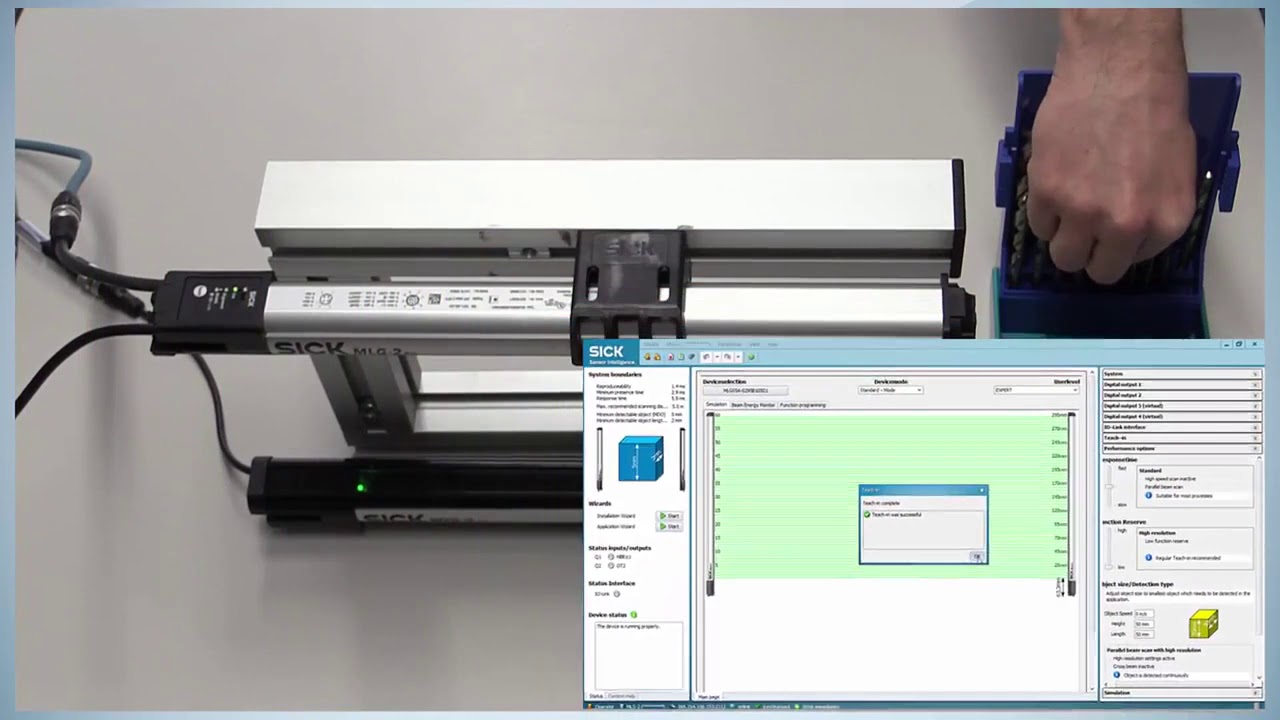Image resolution: width=1280 pixels, height=720 pixels.
Task: Adjust the response time fast/slow slider
Action: click(x=1108, y=487)
